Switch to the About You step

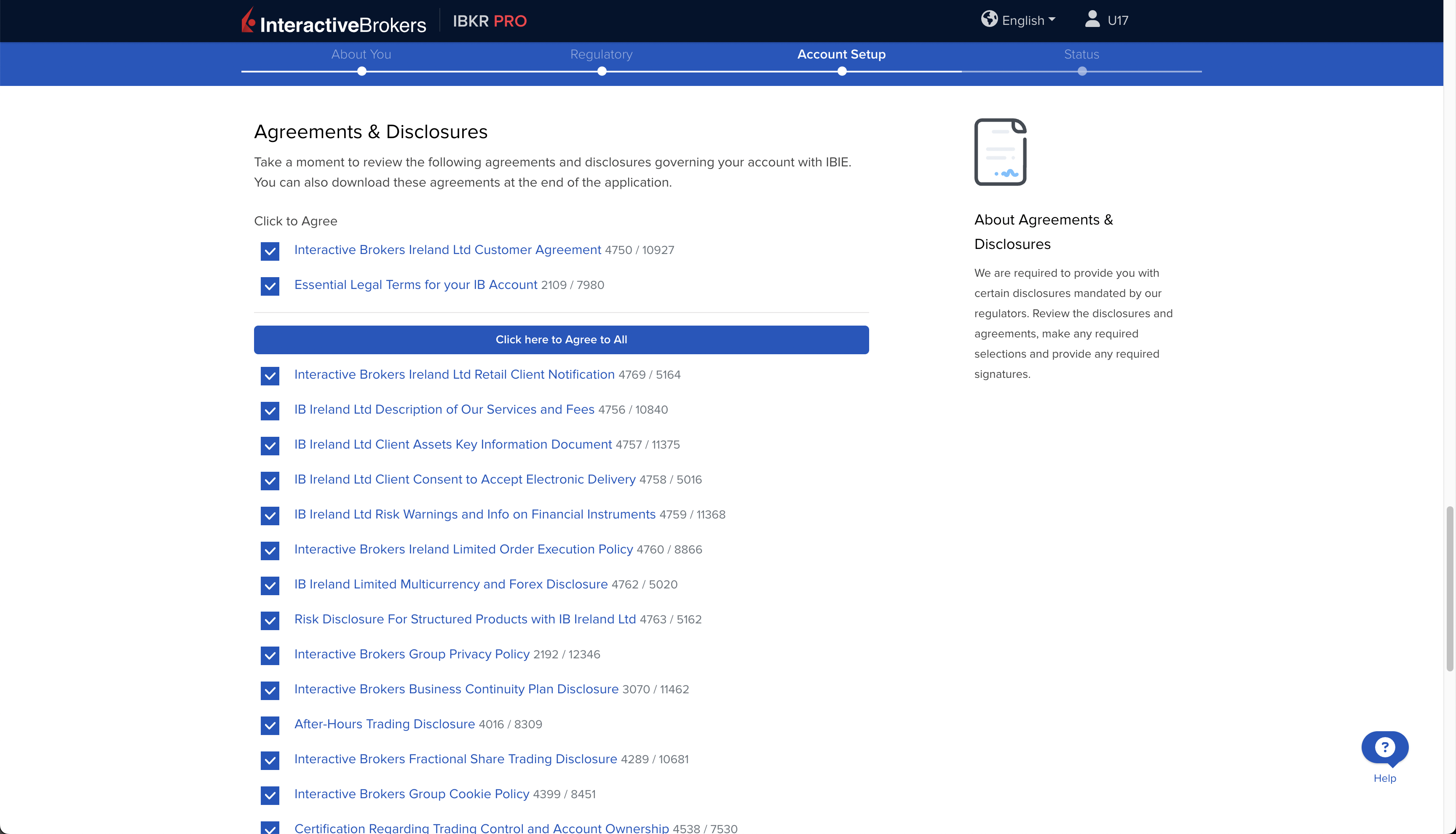pyautogui.click(x=361, y=54)
